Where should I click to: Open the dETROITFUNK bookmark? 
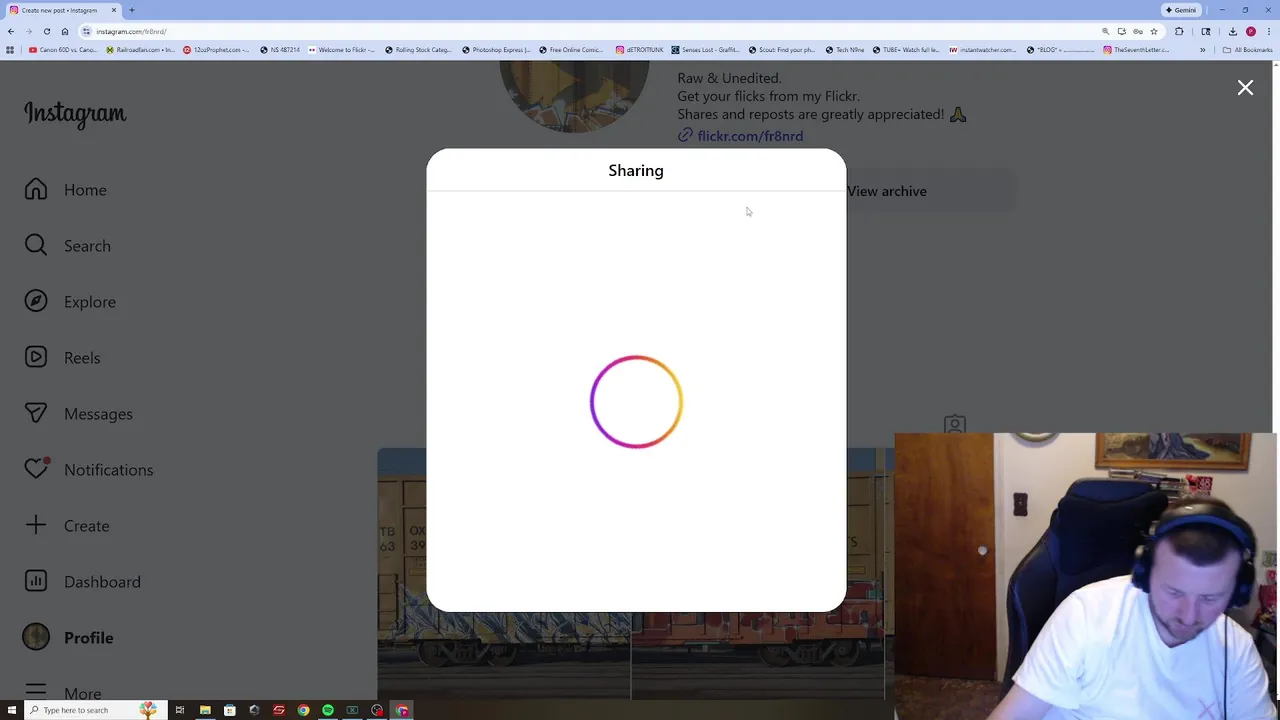[x=640, y=50]
